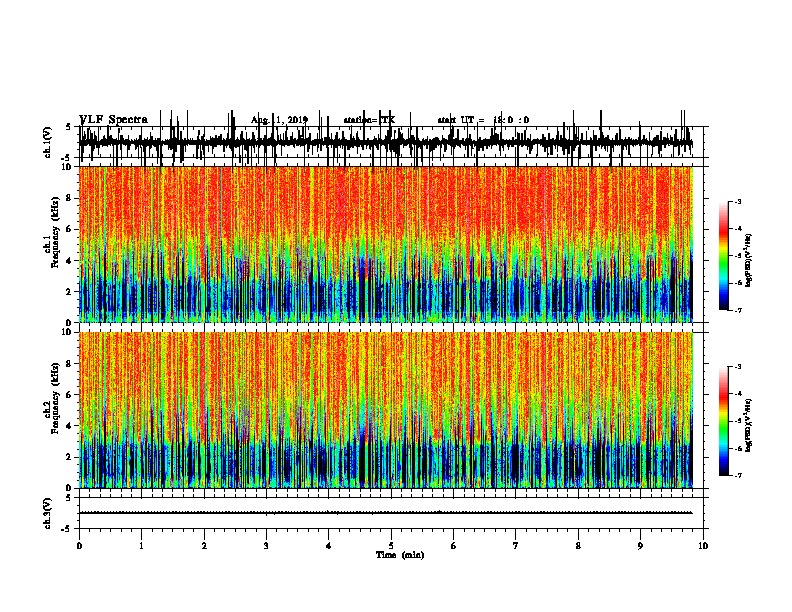Click the 6 kHz tick on ch.2 frequency axis
The image size is (792, 612).
point(70,395)
